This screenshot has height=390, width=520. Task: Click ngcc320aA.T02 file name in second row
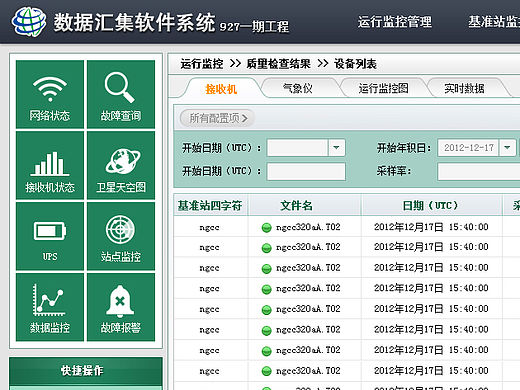tap(308, 247)
